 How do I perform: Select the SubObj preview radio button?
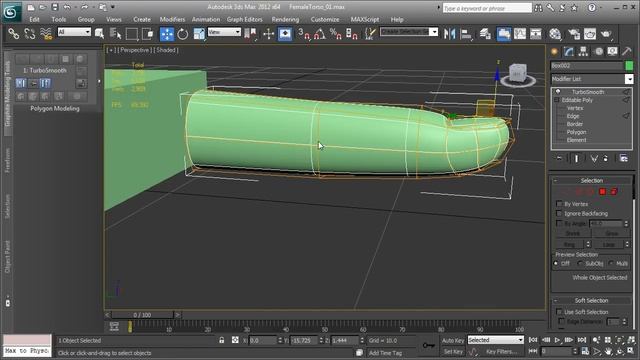point(580,264)
